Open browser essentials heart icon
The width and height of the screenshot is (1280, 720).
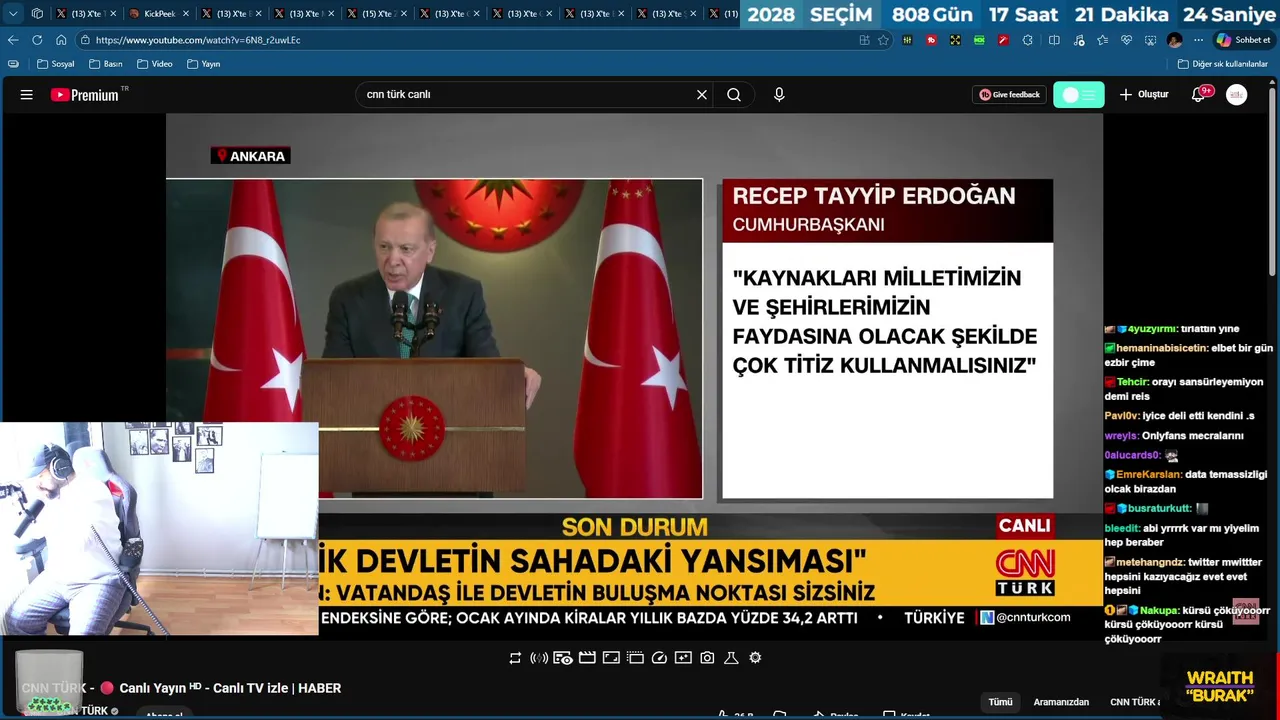(x=1126, y=40)
